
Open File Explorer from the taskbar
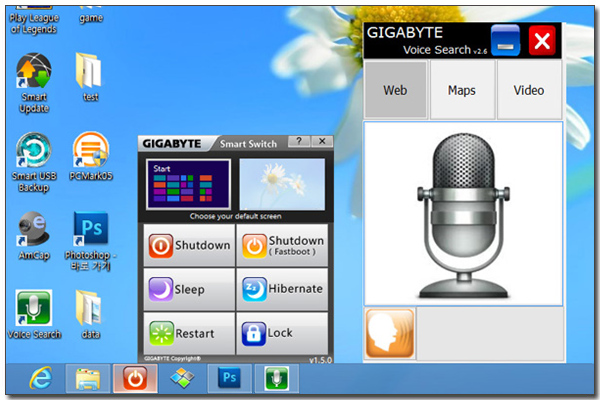pyautogui.click(x=88, y=379)
